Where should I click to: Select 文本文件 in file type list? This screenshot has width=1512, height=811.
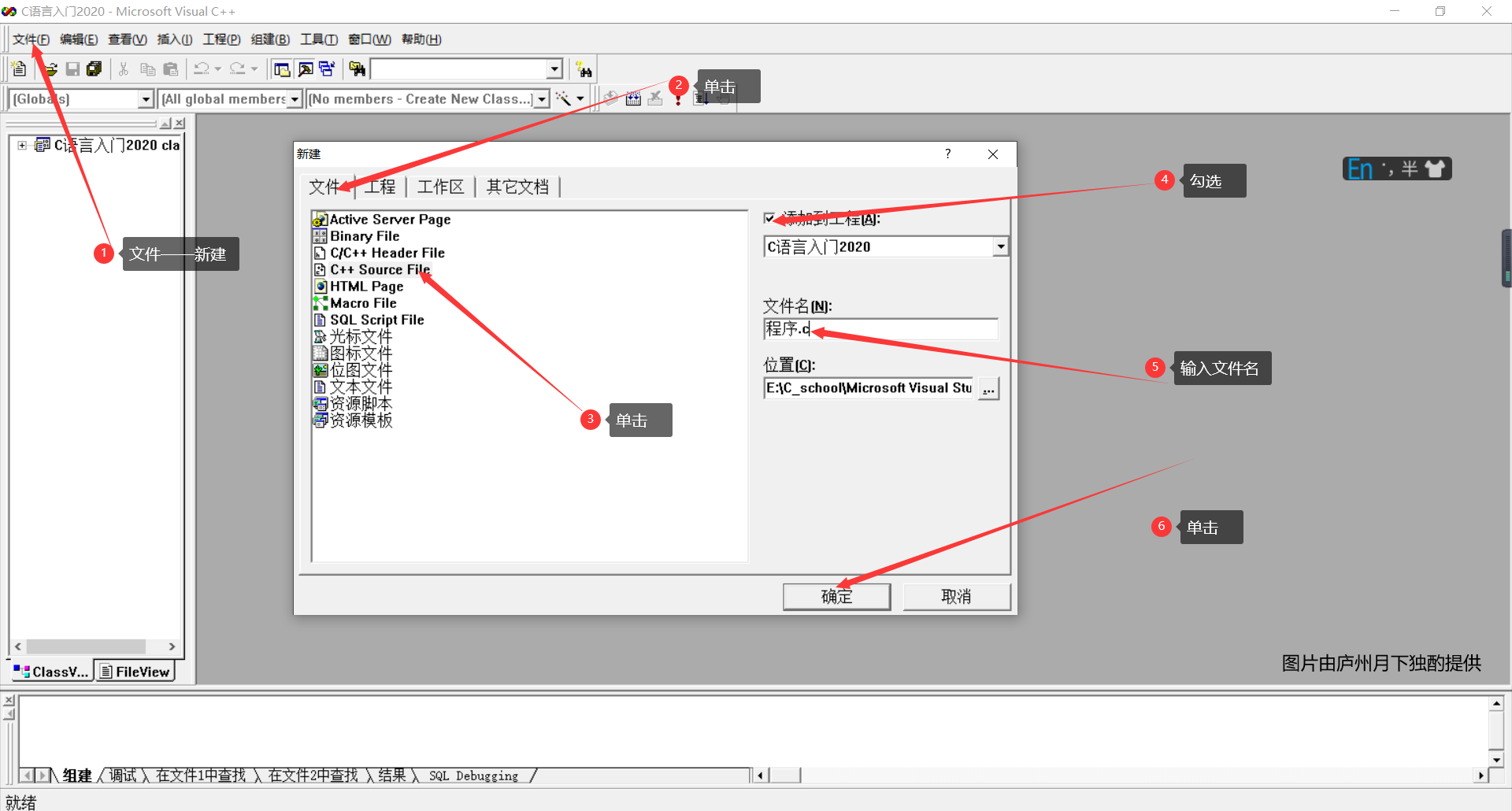click(x=353, y=387)
